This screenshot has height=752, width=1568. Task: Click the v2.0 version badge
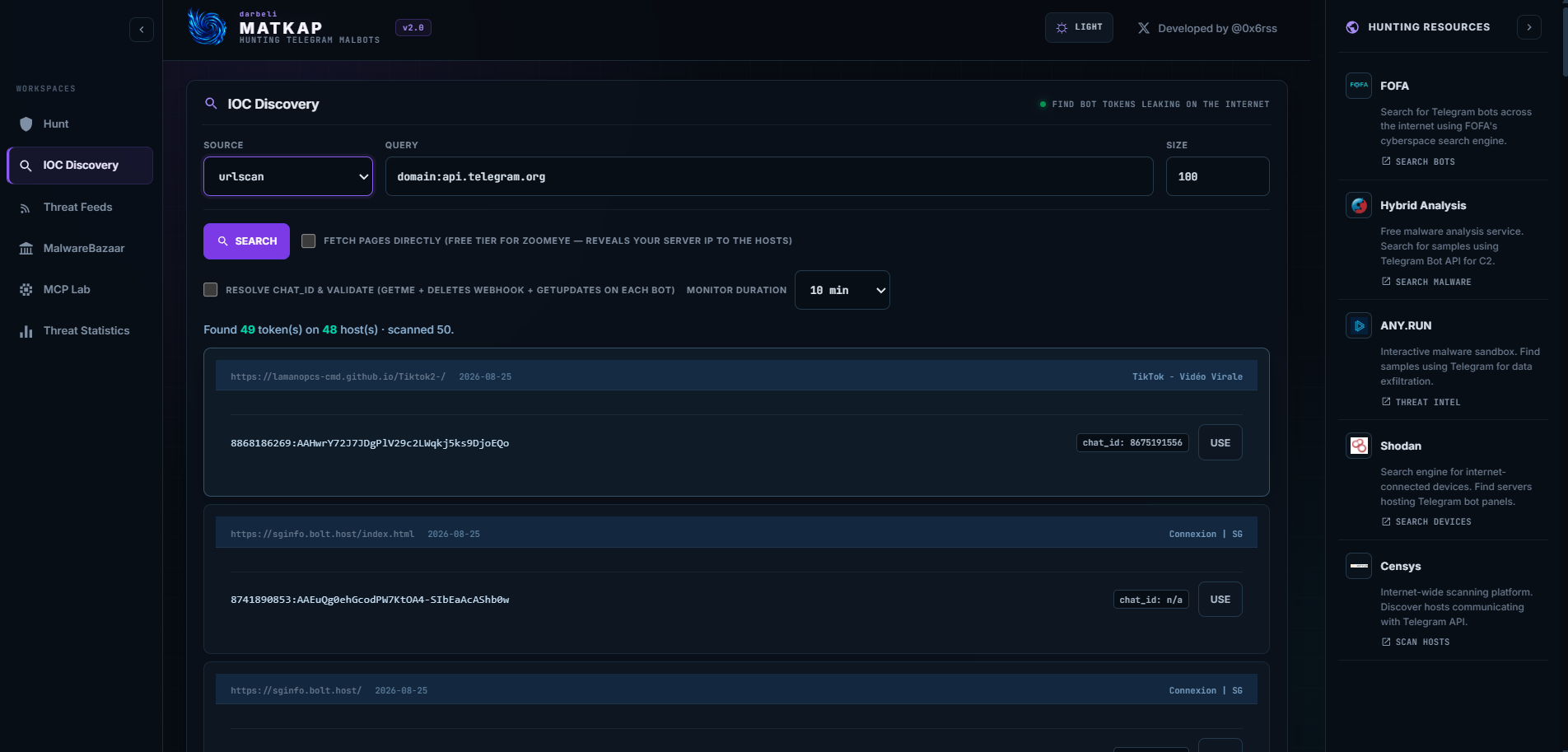pyautogui.click(x=413, y=28)
